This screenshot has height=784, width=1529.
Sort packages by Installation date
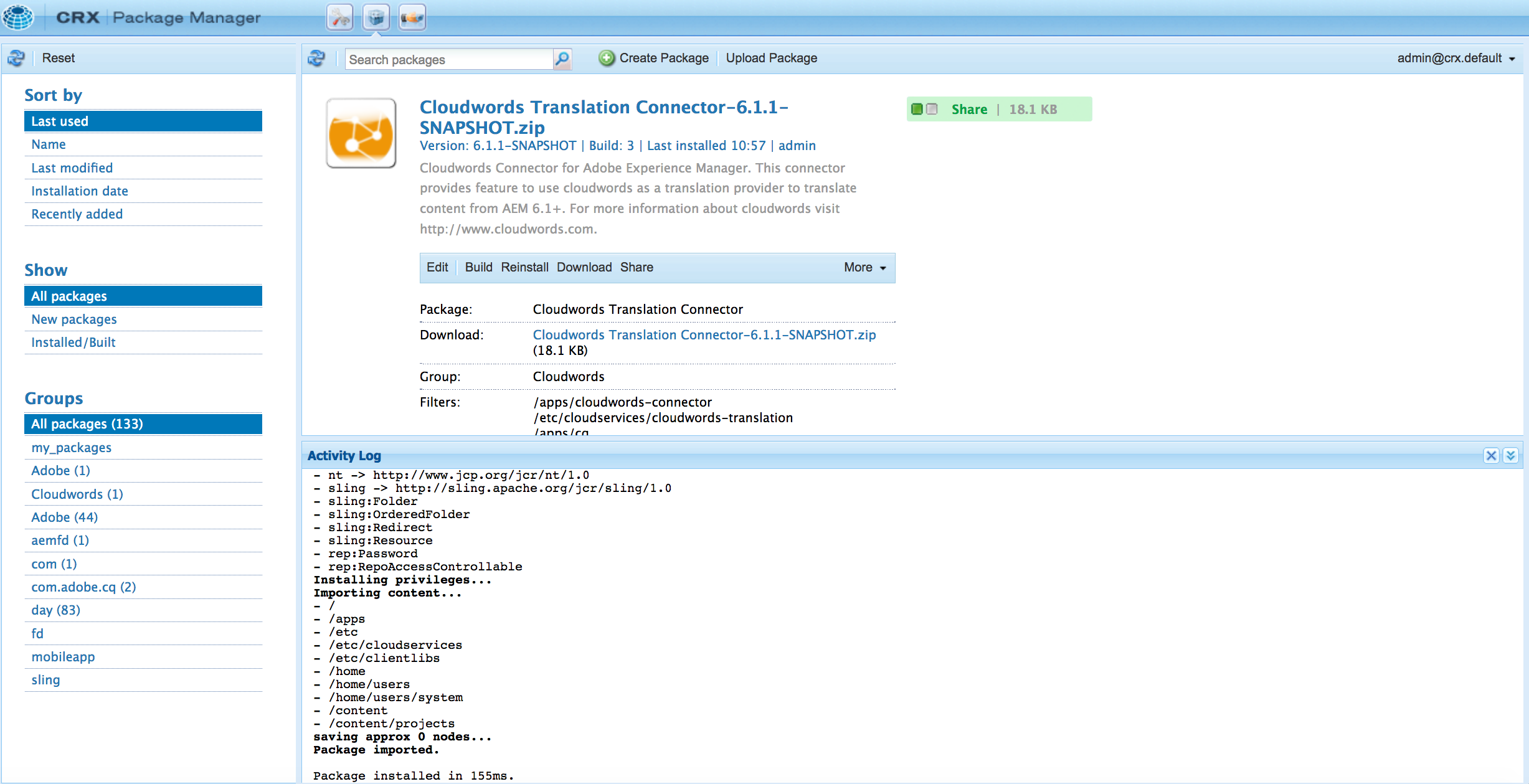80,191
